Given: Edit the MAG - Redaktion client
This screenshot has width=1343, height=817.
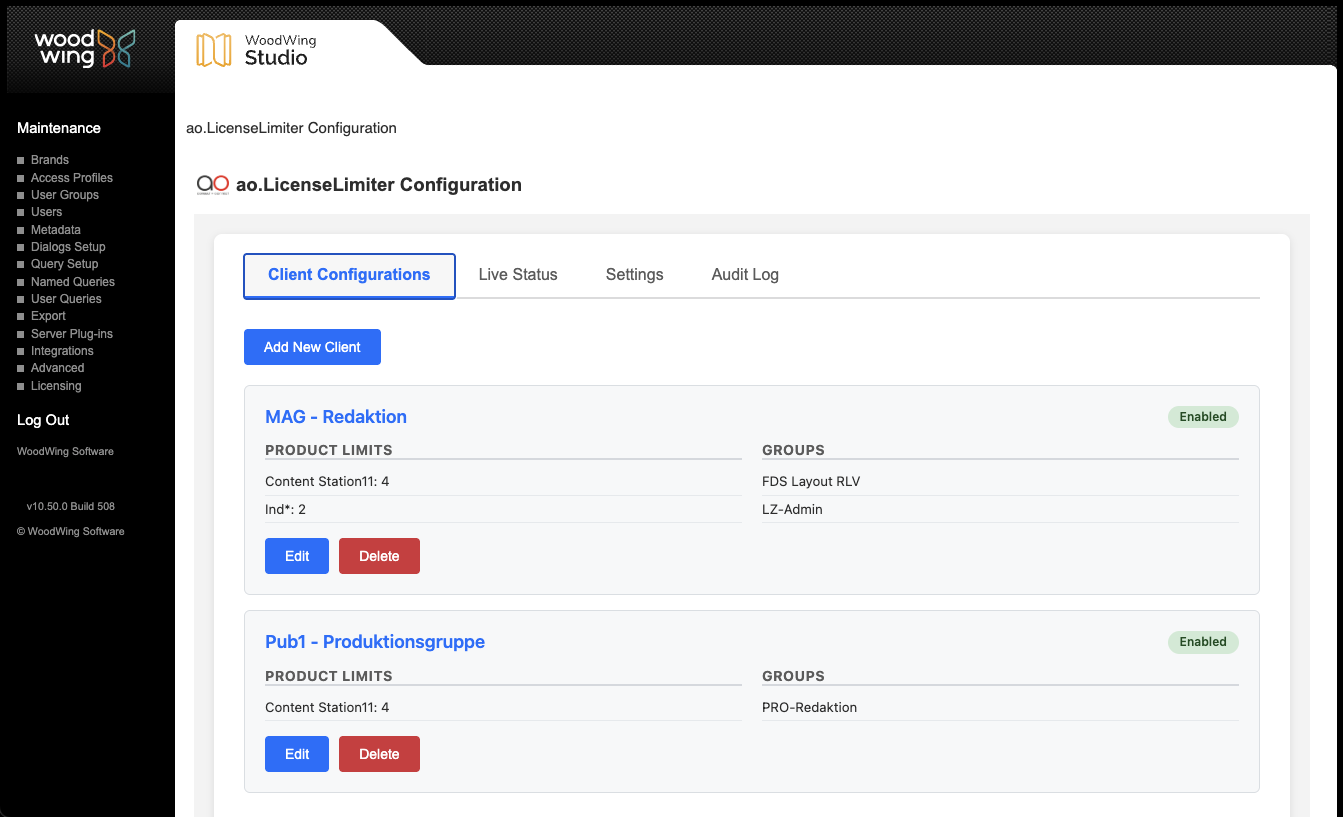Looking at the screenshot, I should (x=297, y=556).
